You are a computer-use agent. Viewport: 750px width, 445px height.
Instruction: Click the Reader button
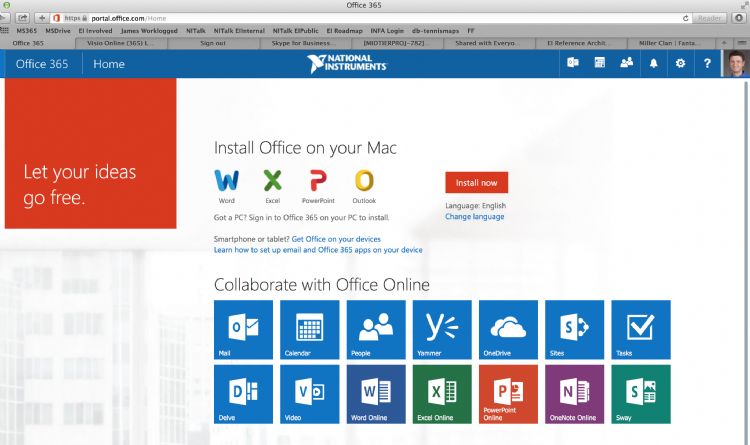[x=709, y=18]
